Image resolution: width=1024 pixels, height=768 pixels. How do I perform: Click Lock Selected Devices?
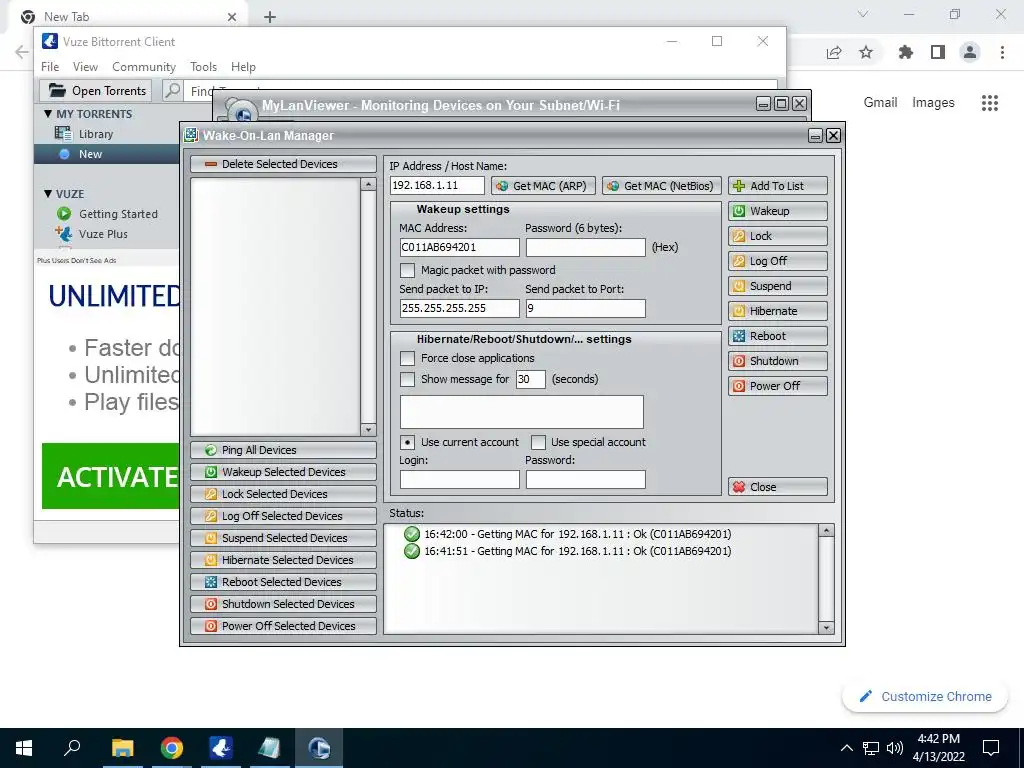click(x=283, y=494)
